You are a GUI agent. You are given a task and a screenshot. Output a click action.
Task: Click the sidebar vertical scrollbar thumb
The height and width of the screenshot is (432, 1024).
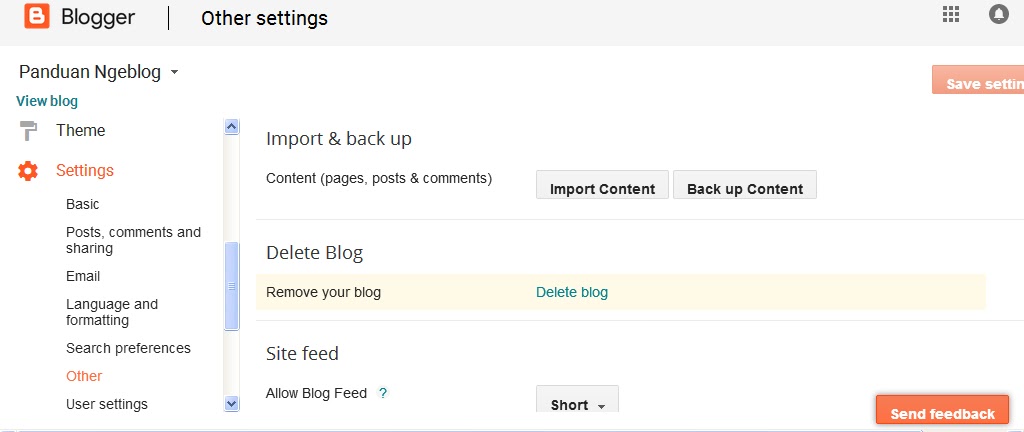coord(232,286)
